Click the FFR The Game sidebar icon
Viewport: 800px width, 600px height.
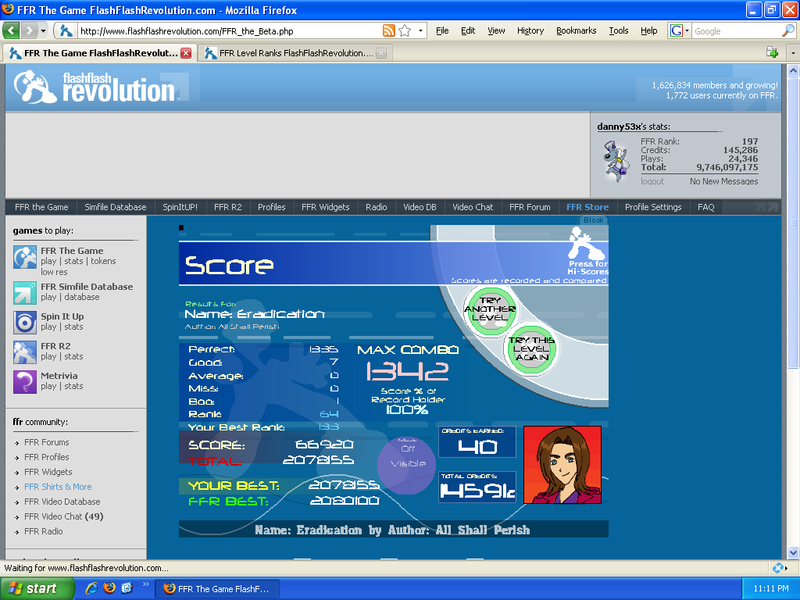point(25,257)
